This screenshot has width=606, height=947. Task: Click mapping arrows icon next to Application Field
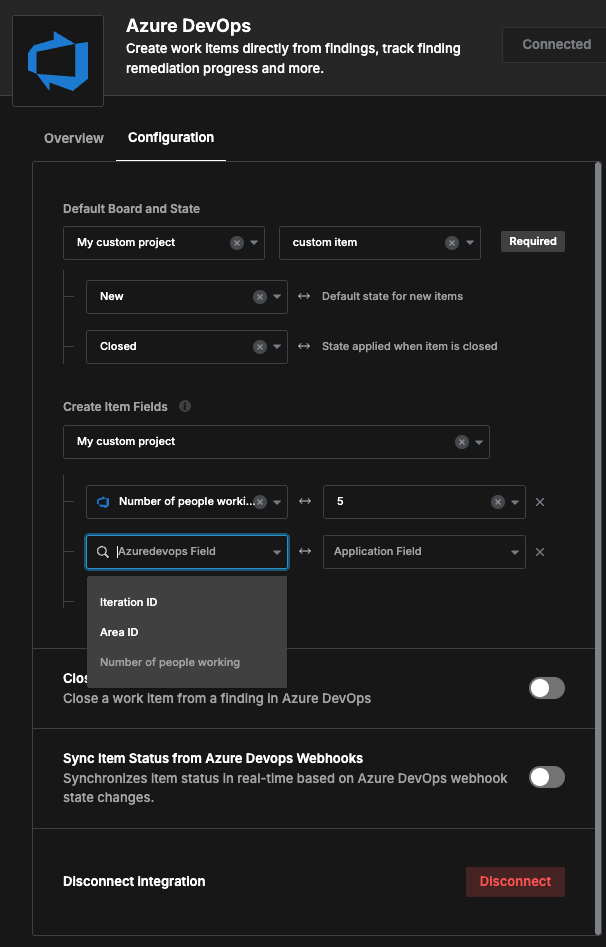(x=305, y=551)
